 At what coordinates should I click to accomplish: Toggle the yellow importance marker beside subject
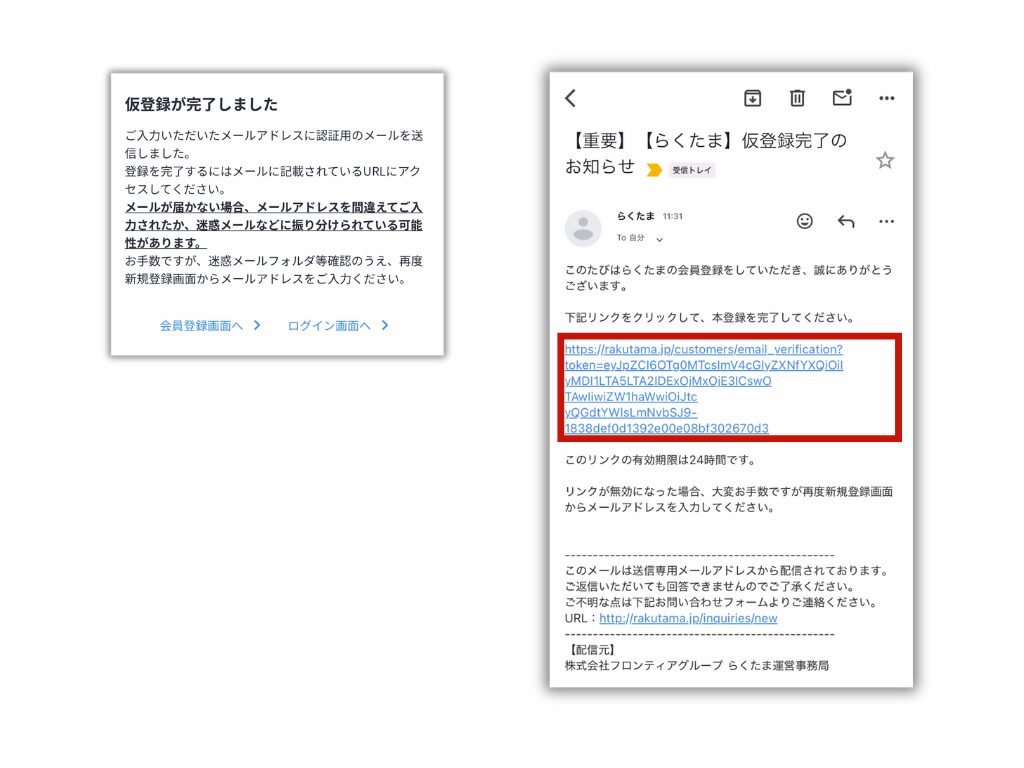[654, 170]
